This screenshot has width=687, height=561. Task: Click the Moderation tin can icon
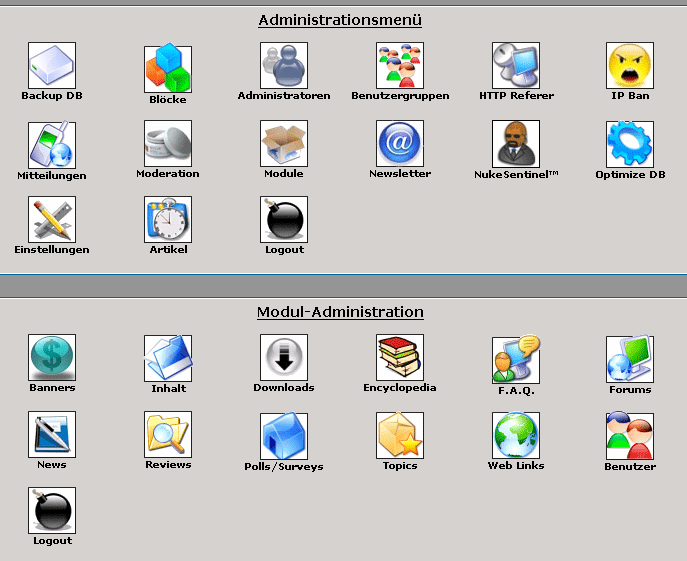tap(168, 143)
